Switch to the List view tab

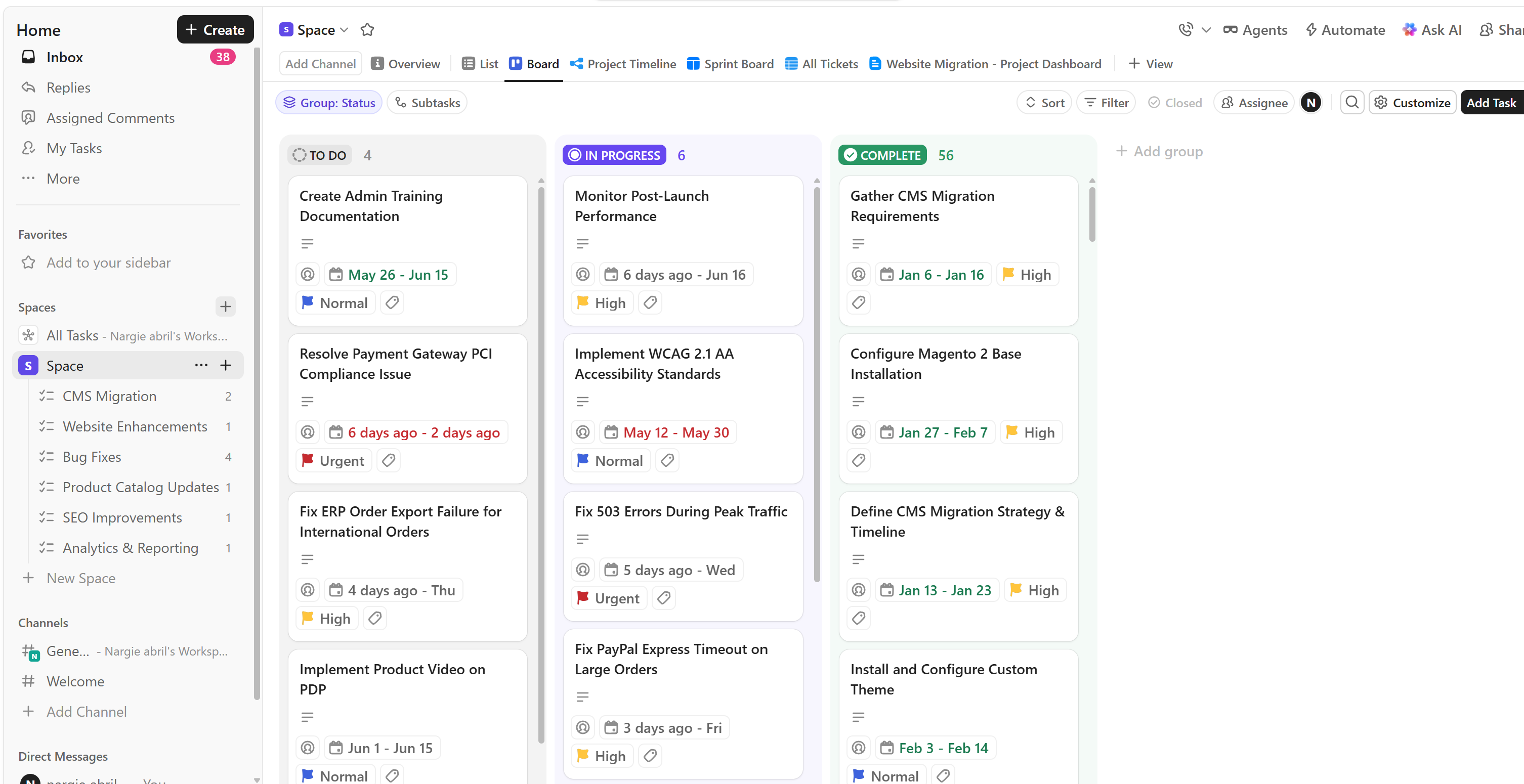(x=480, y=64)
